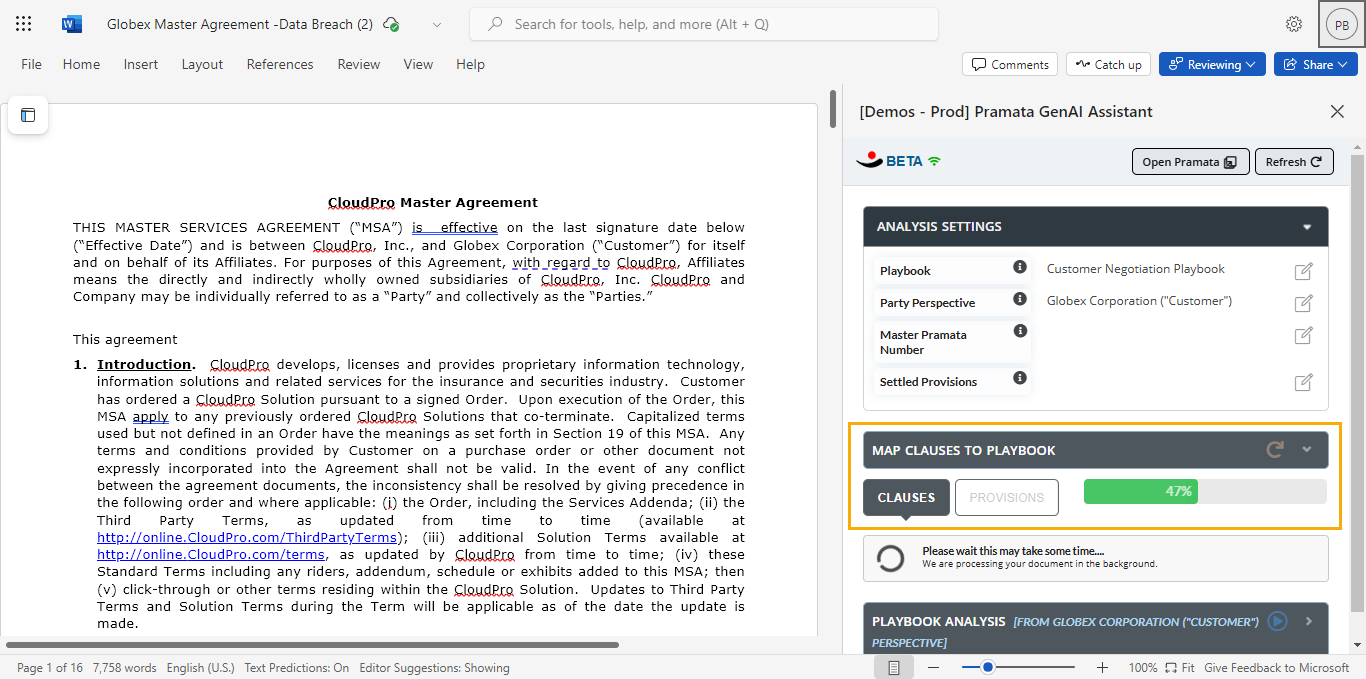Open the Insert tab

pos(141,64)
